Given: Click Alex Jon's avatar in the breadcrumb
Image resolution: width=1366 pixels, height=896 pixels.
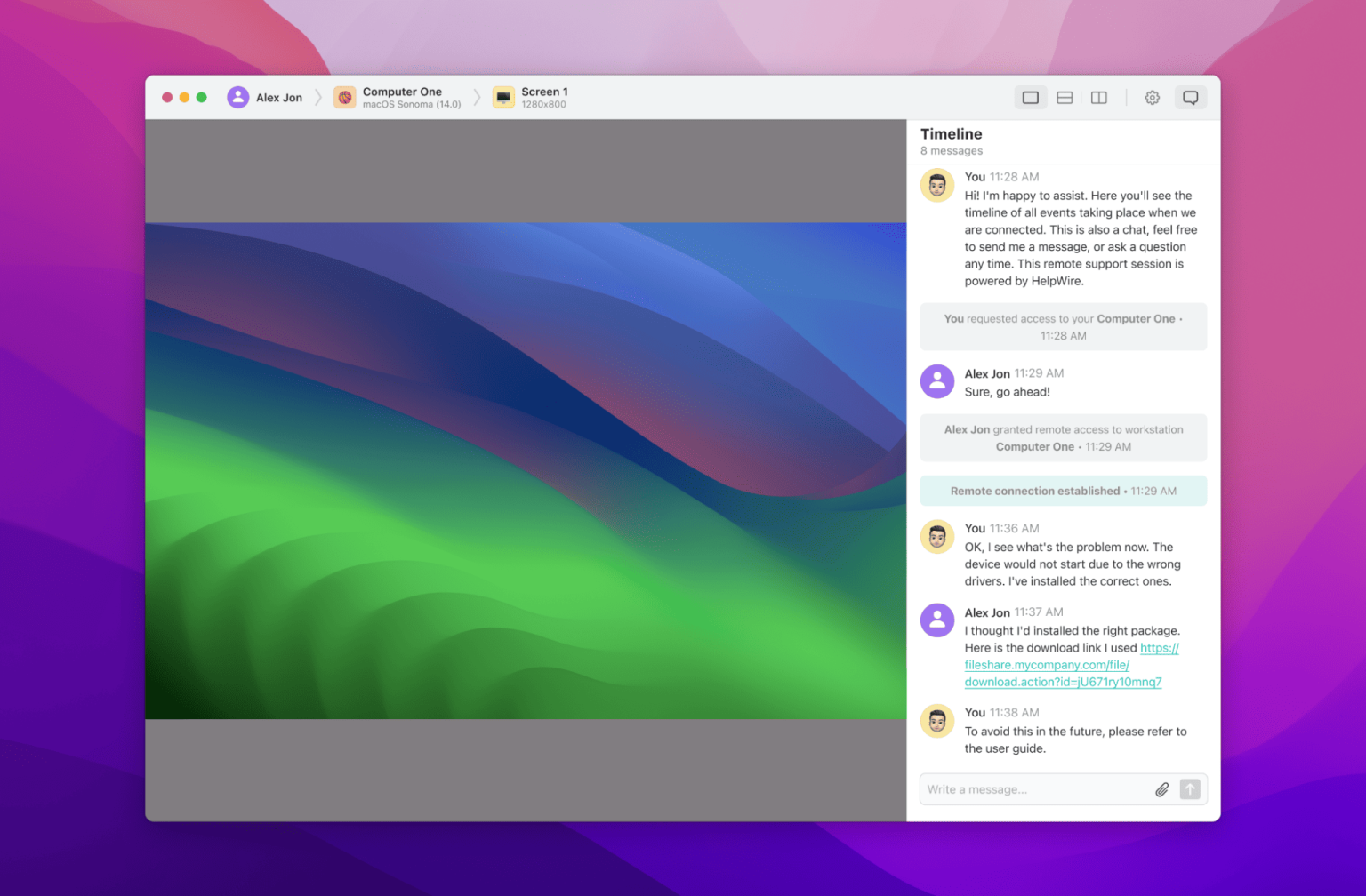Looking at the screenshot, I should (x=237, y=97).
